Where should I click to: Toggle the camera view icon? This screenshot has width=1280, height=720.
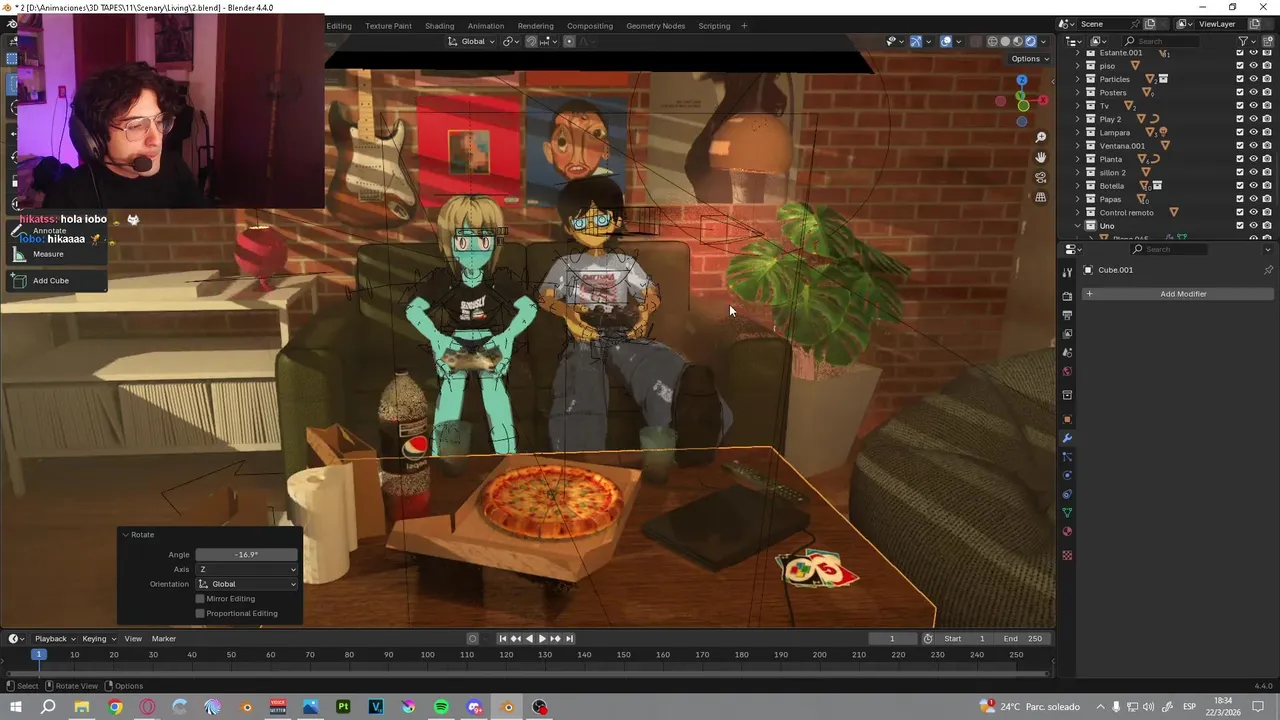[x=1041, y=178]
